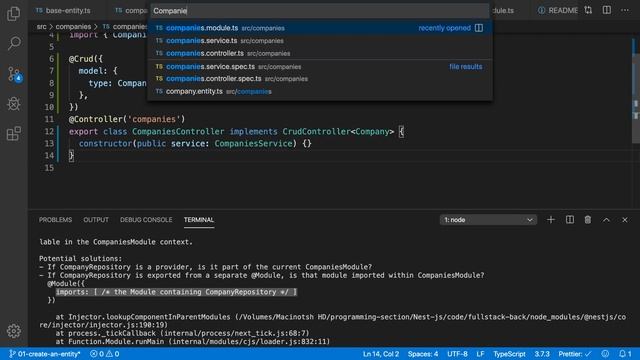Open the Source Control view
The image size is (640, 360).
[x=14, y=74]
